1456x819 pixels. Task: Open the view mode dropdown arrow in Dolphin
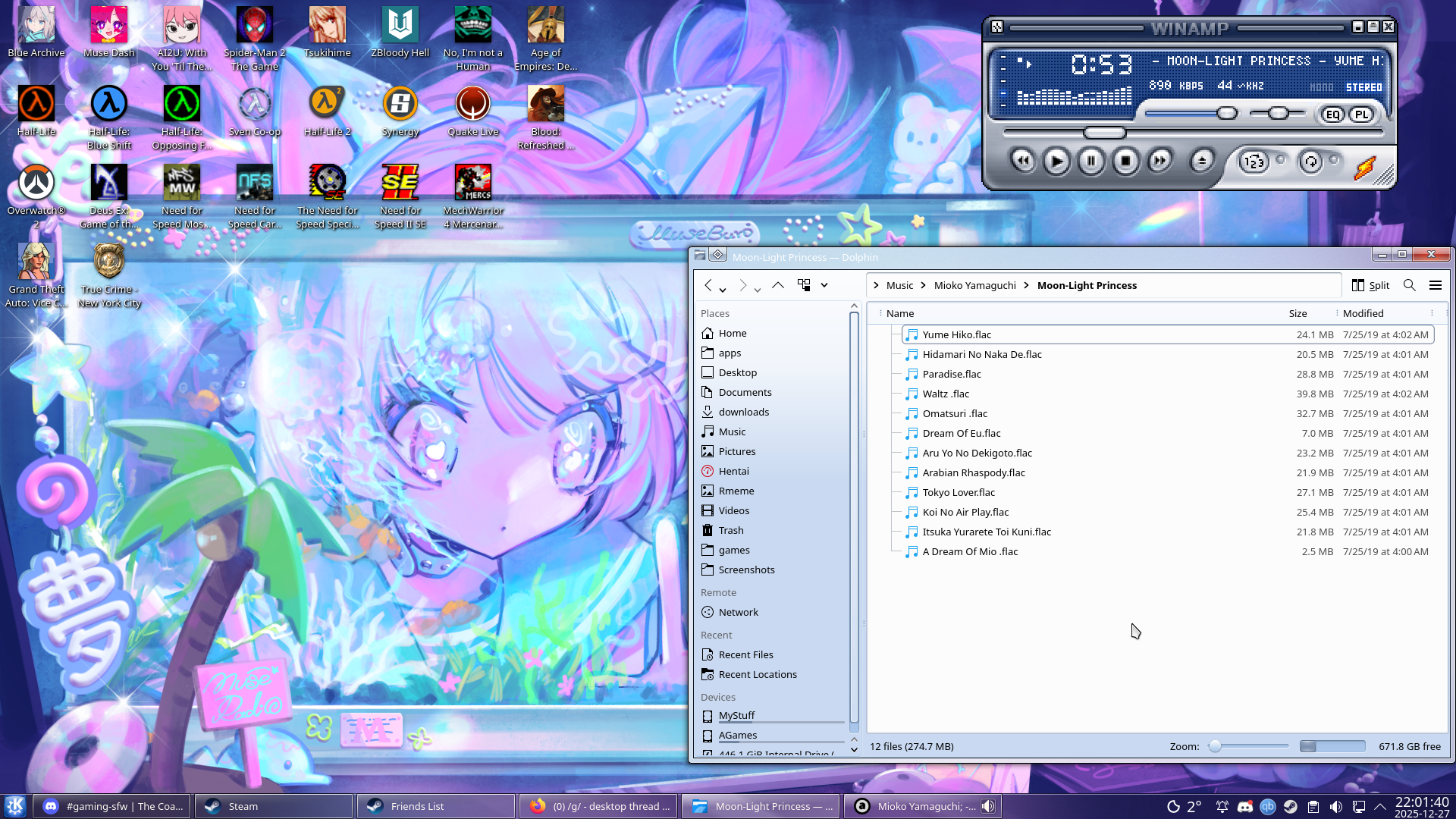click(x=824, y=286)
